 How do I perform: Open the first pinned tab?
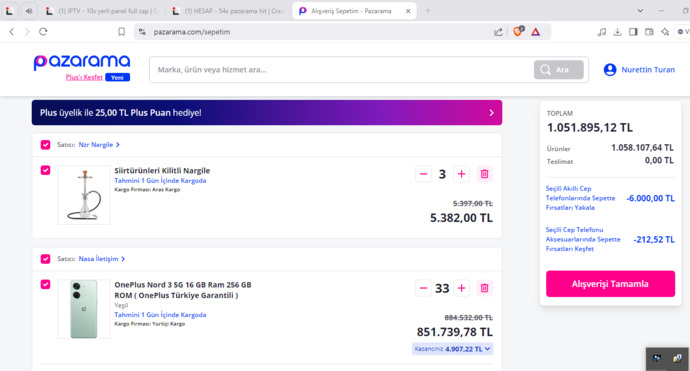click(x=9, y=11)
